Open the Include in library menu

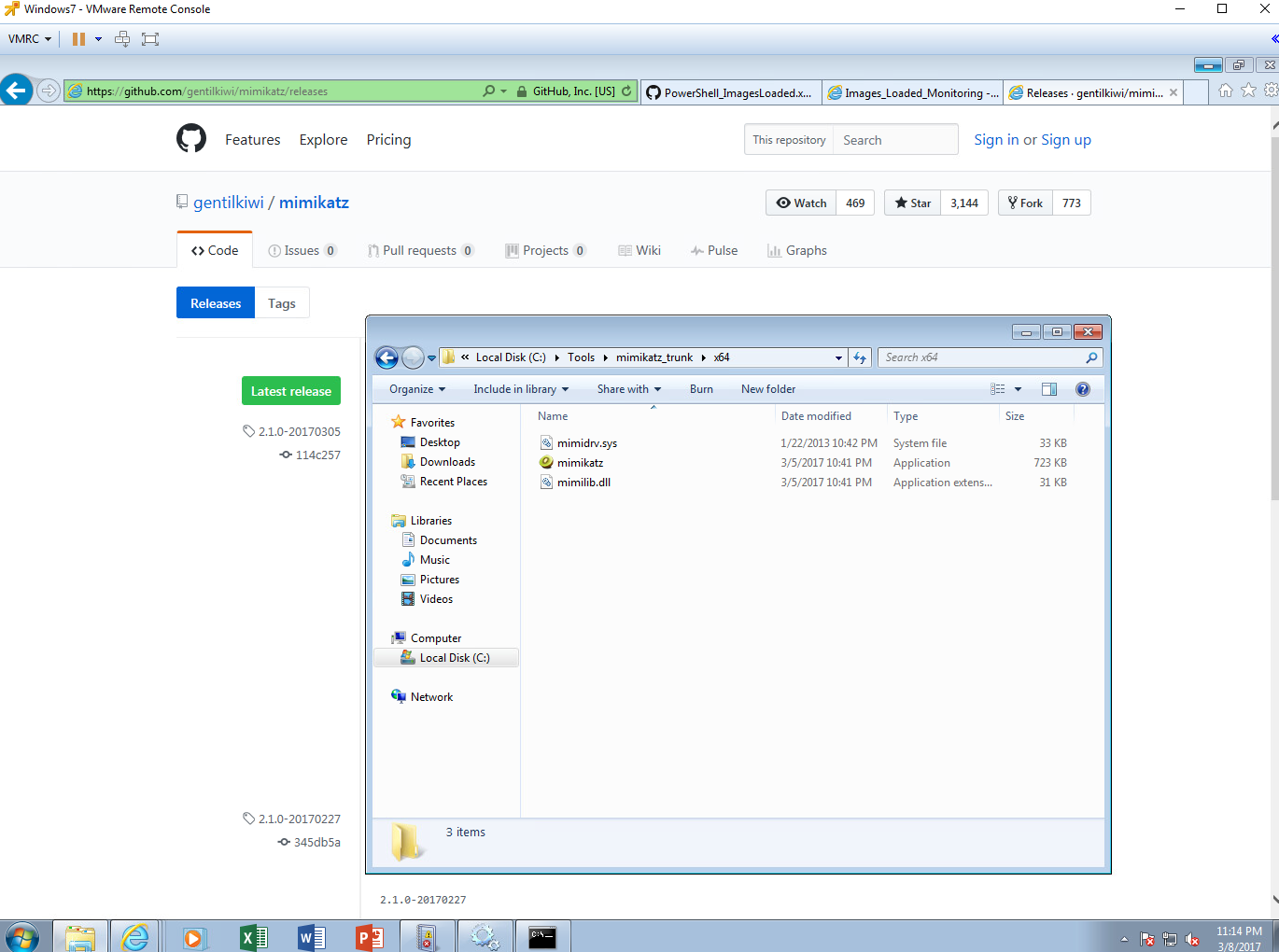[x=521, y=389]
